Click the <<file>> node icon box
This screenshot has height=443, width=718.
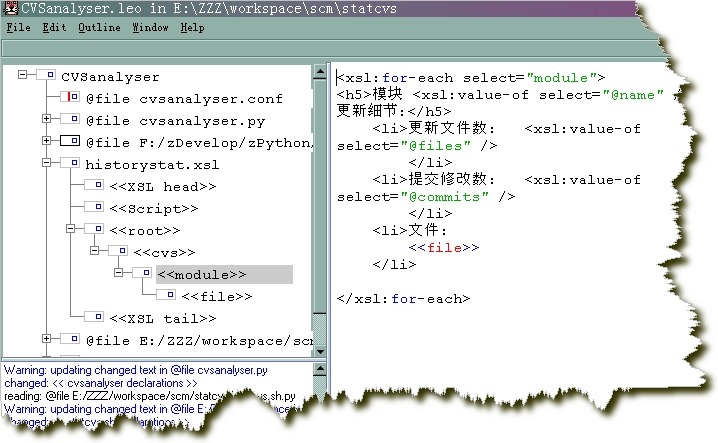click(166, 294)
